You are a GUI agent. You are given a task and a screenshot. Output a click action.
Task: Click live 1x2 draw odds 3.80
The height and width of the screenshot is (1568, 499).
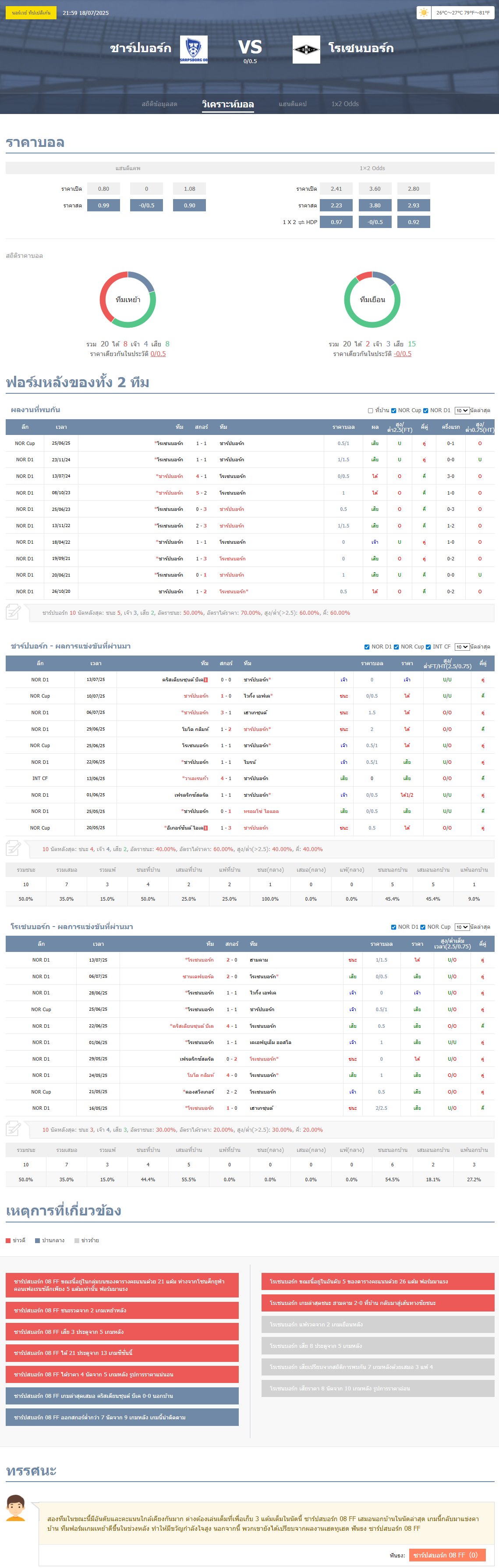pos(375,205)
